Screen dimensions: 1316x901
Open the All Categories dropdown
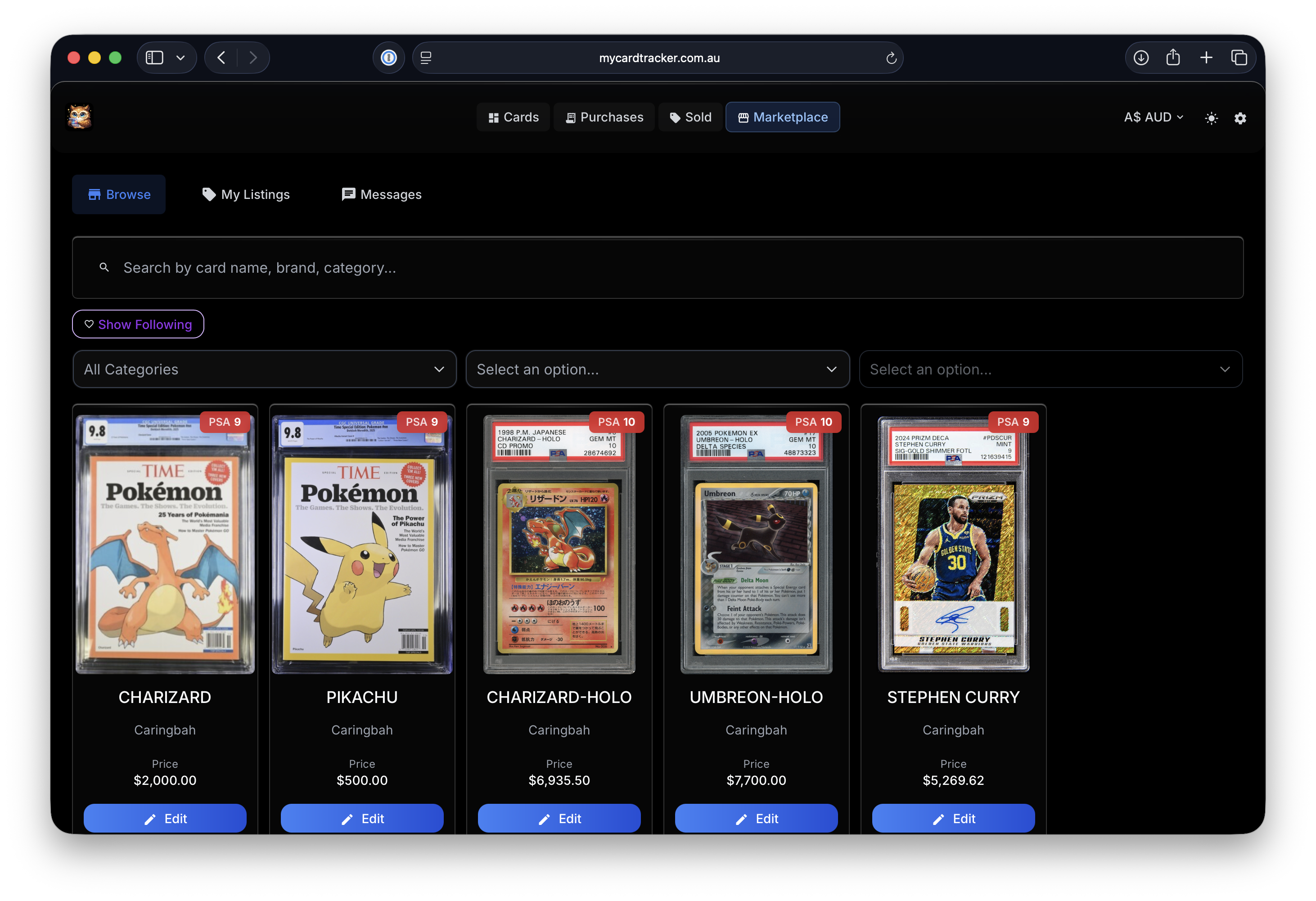click(264, 369)
